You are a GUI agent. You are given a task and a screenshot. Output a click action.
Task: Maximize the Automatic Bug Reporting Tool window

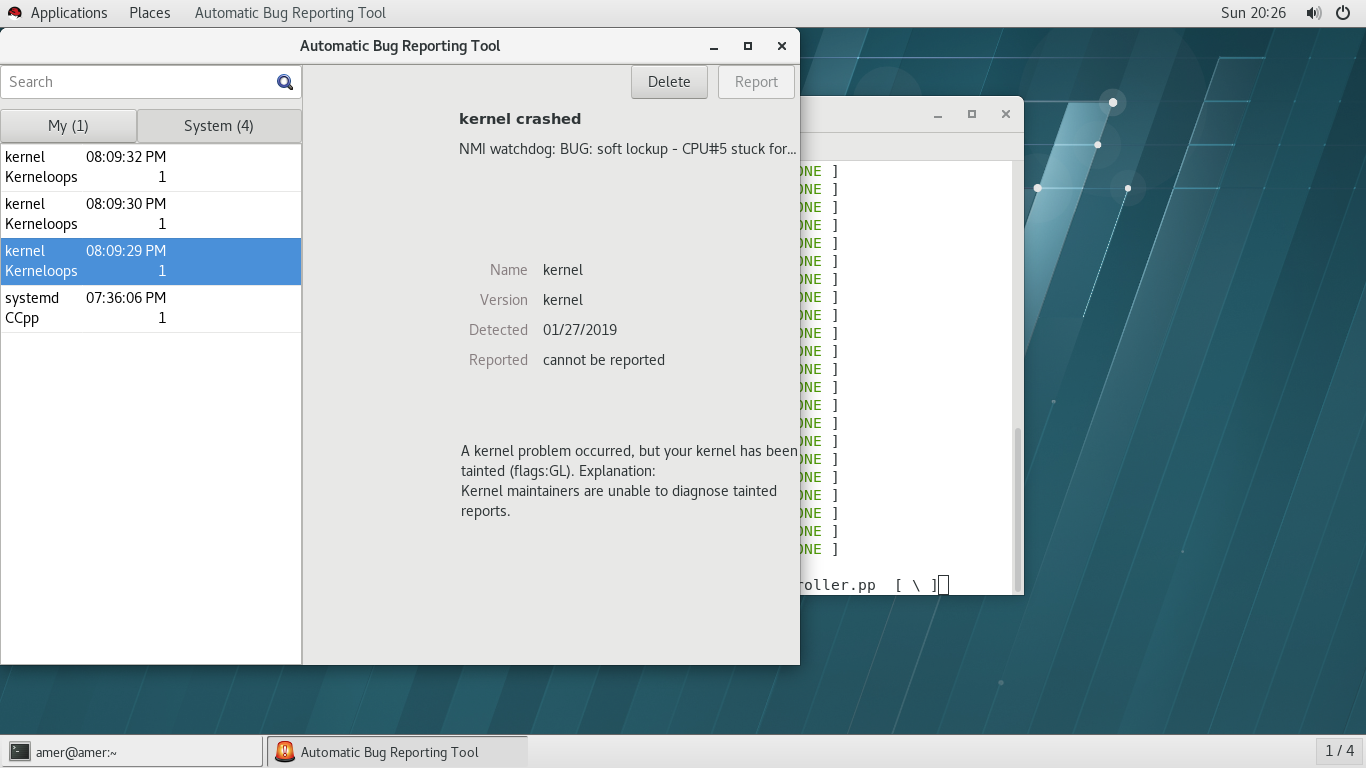(x=748, y=46)
